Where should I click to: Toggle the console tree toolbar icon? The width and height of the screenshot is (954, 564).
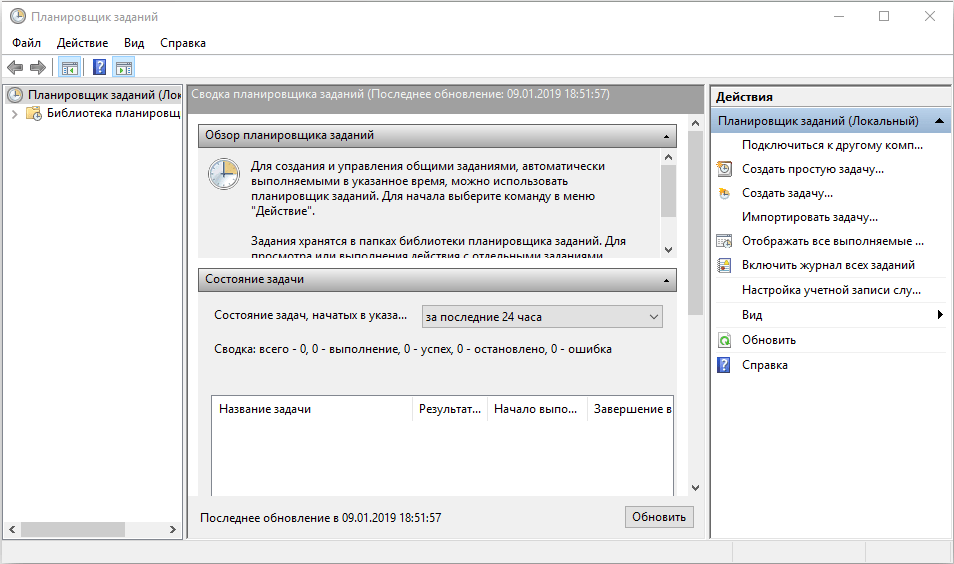(x=69, y=68)
